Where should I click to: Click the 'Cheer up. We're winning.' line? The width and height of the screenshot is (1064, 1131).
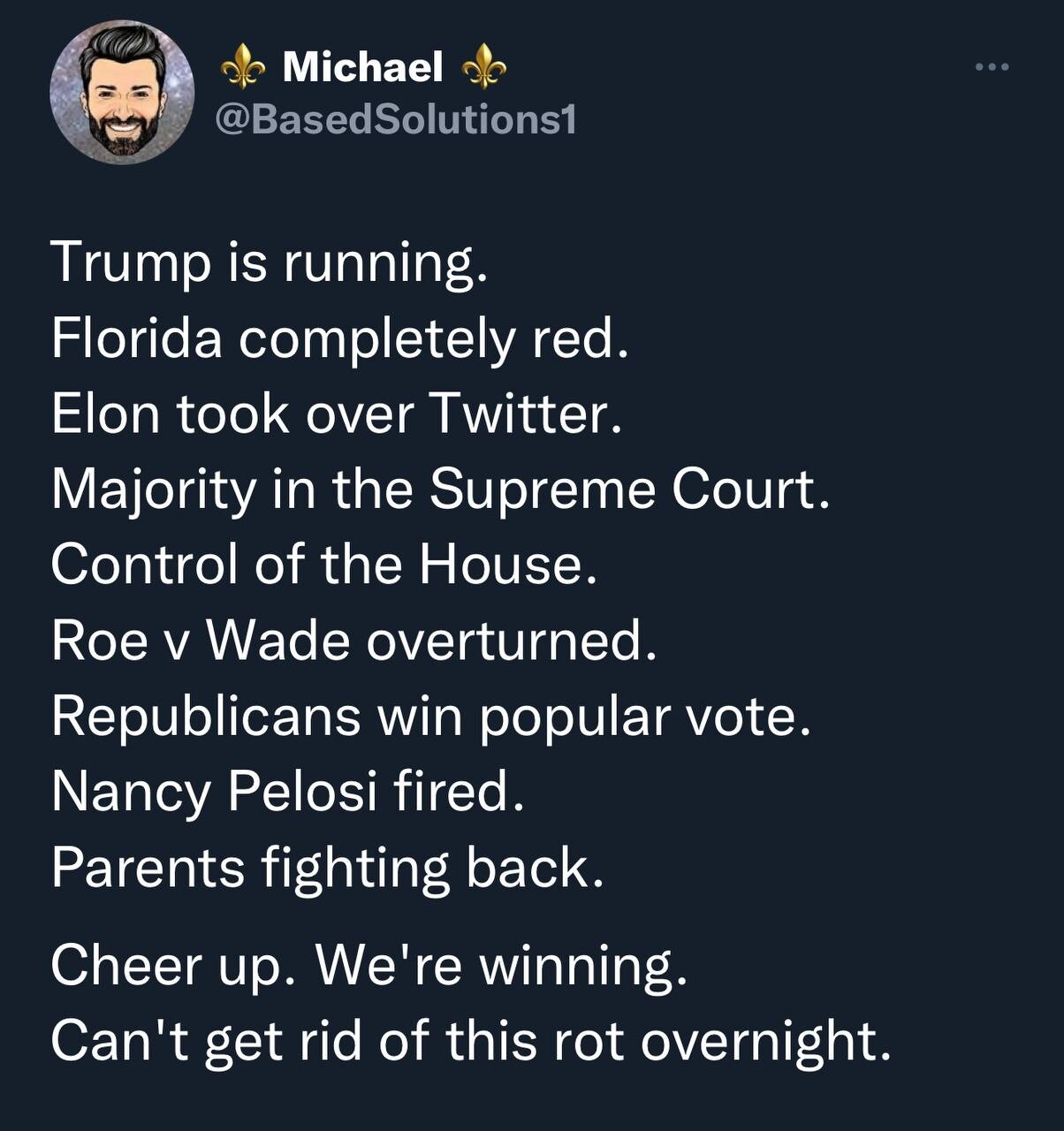coord(369,966)
